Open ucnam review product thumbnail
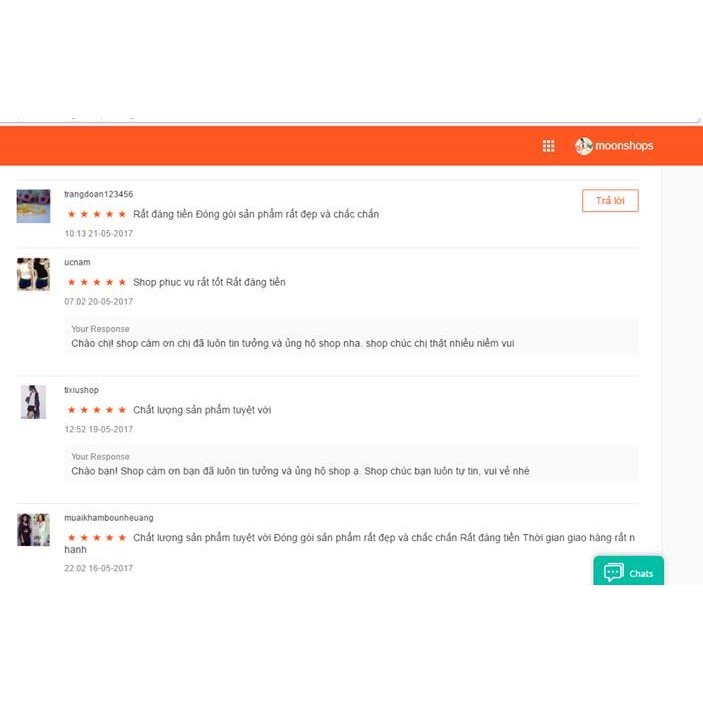Image resolution: width=703 pixels, height=703 pixels. point(33,274)
